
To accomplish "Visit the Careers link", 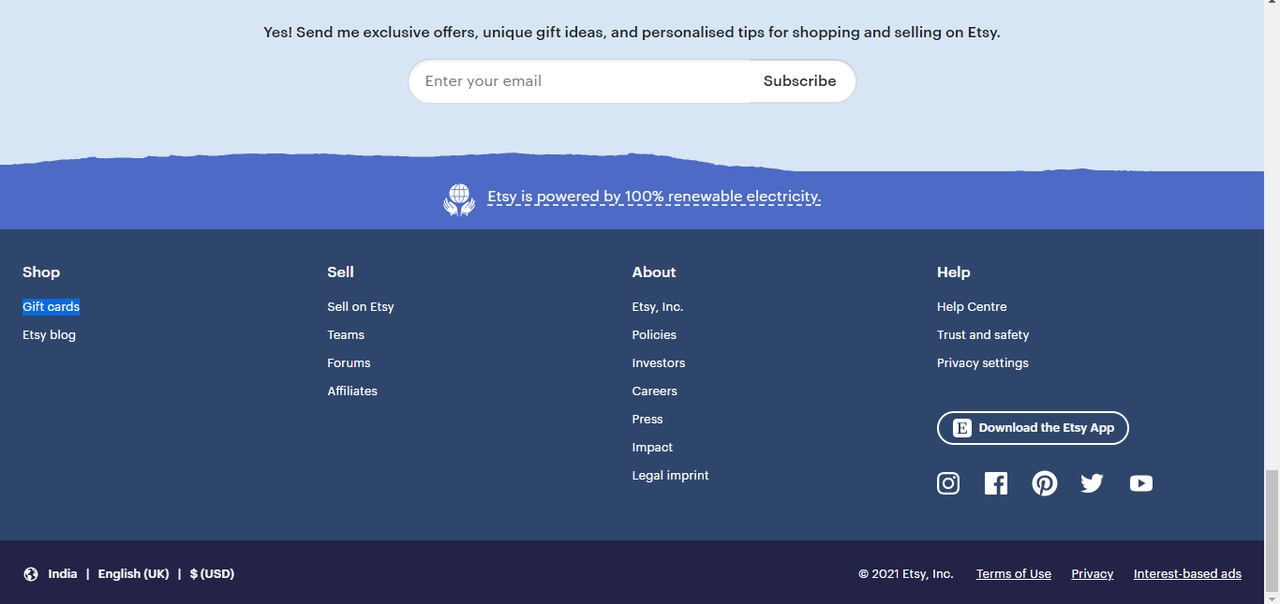I will [655, 391].
